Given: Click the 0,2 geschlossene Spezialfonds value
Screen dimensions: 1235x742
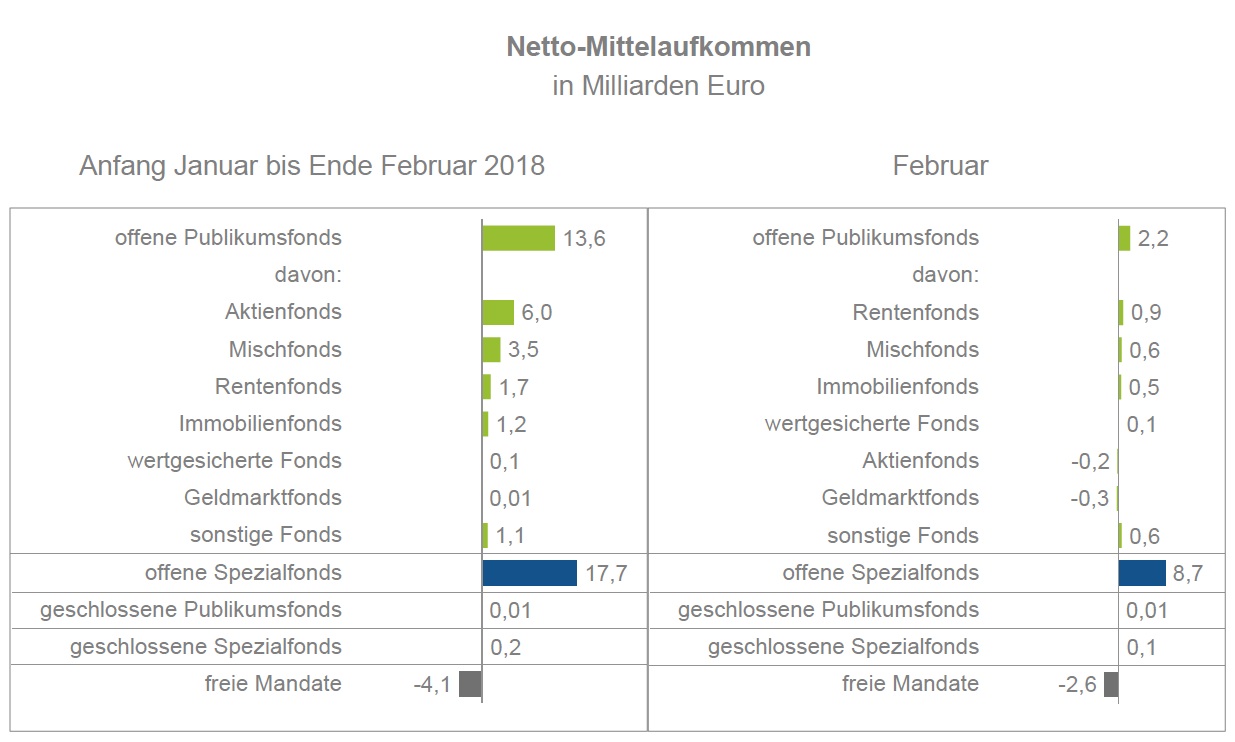Looking at the screenshot, I should click(506, 647).
